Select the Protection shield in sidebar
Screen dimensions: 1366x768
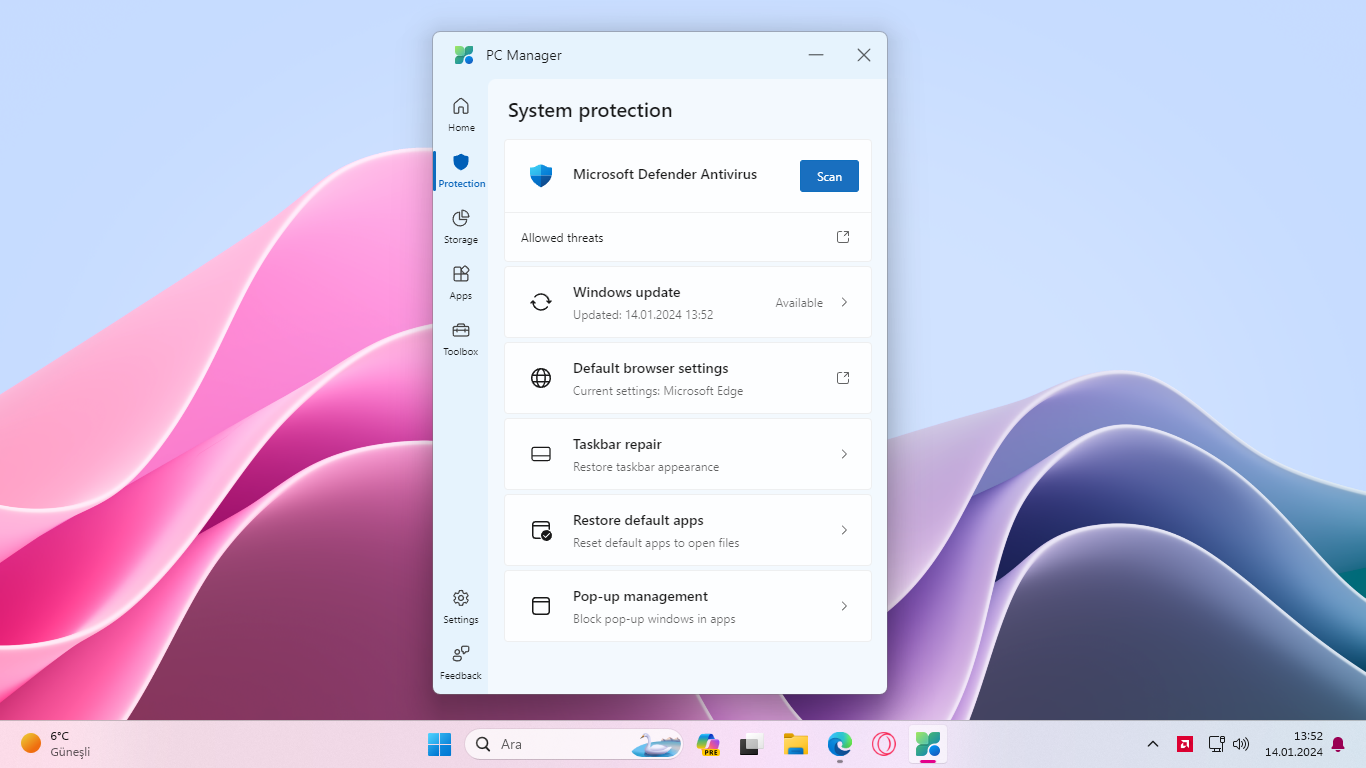tap(461, 170)
